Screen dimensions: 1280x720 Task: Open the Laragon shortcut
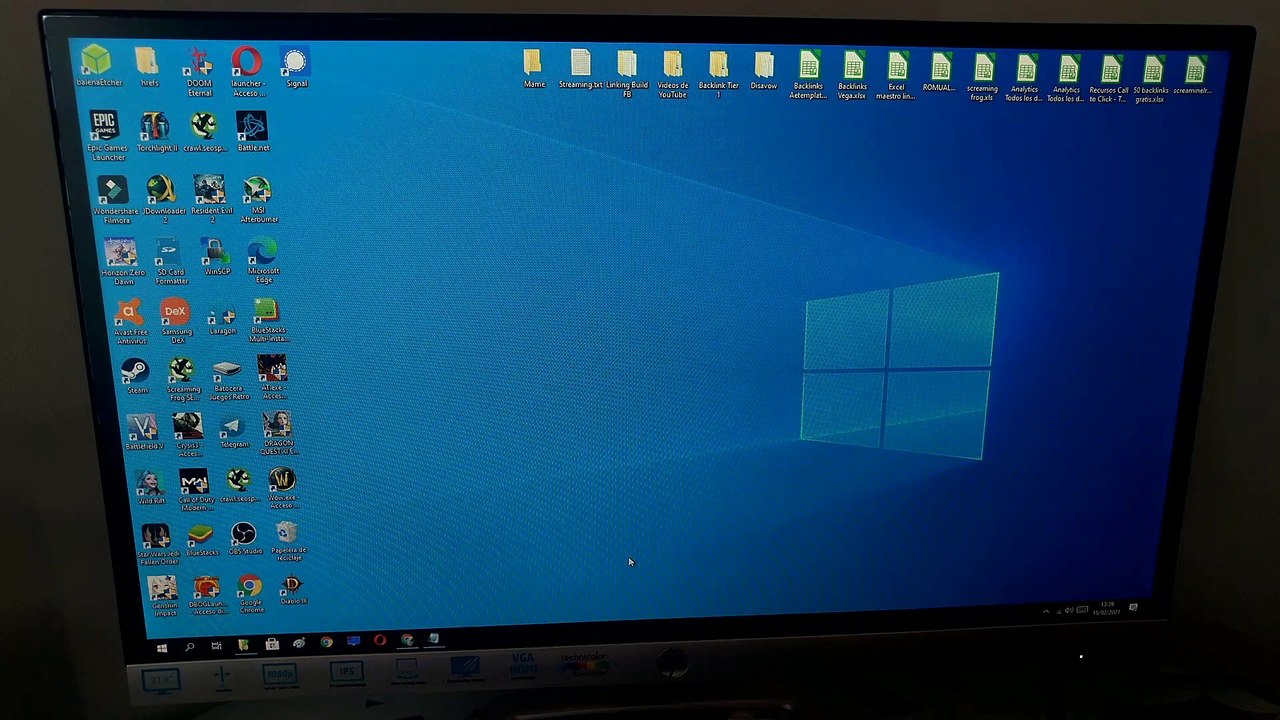(222, 318)
